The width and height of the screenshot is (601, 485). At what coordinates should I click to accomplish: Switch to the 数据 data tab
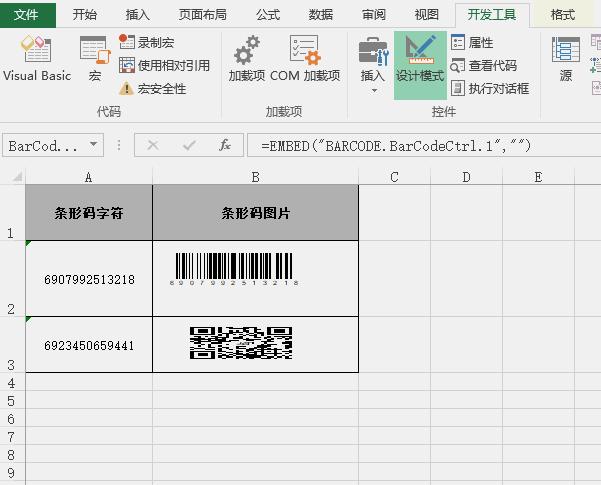click(x=321, y=15)
